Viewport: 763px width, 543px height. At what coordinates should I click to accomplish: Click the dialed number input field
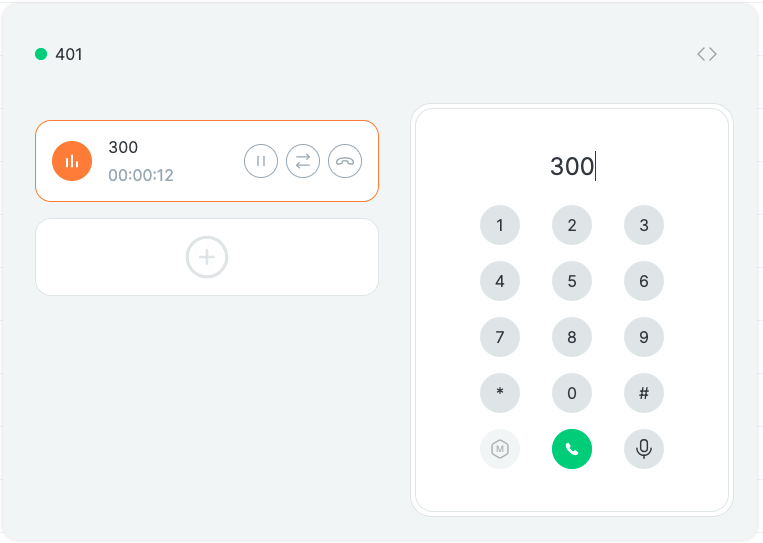(x=572, y=166)
